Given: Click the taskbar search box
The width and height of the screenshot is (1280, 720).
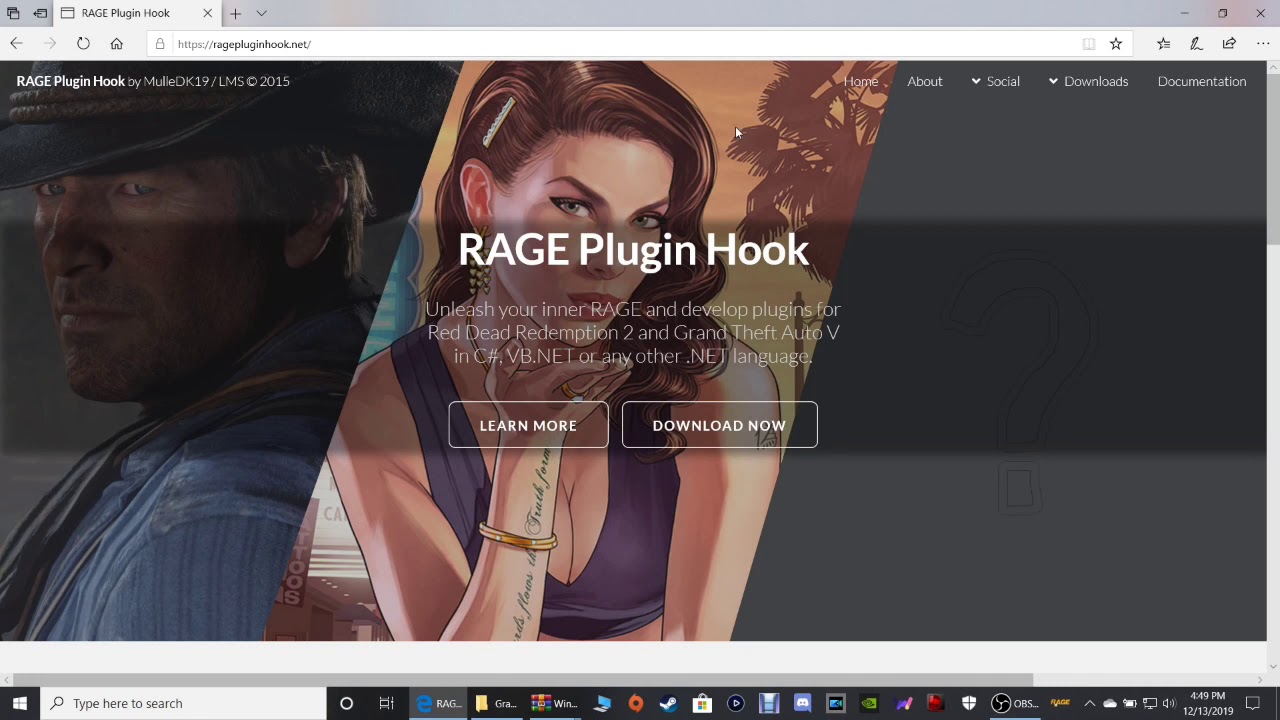Looking at the screenshot, I should (x=184, y=703).
